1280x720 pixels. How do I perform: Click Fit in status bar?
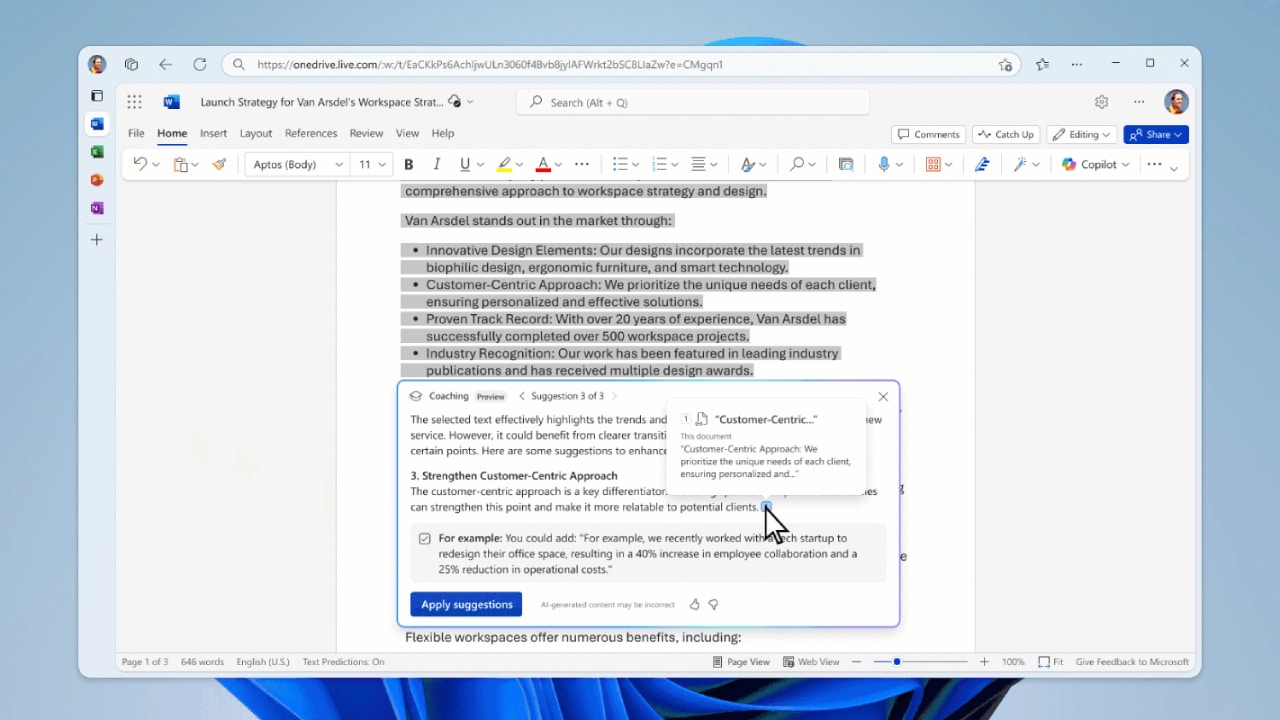1051,662
